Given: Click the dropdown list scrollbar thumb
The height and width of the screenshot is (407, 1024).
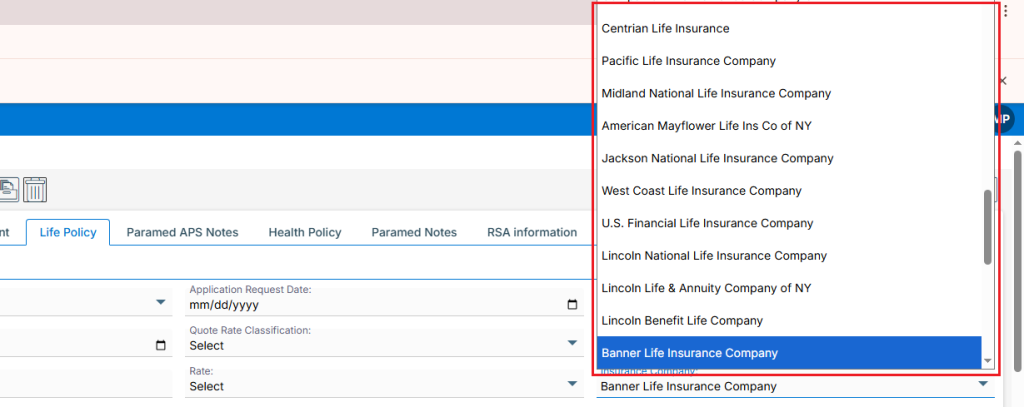Looking at the screenshot, I should click(988, 227).
